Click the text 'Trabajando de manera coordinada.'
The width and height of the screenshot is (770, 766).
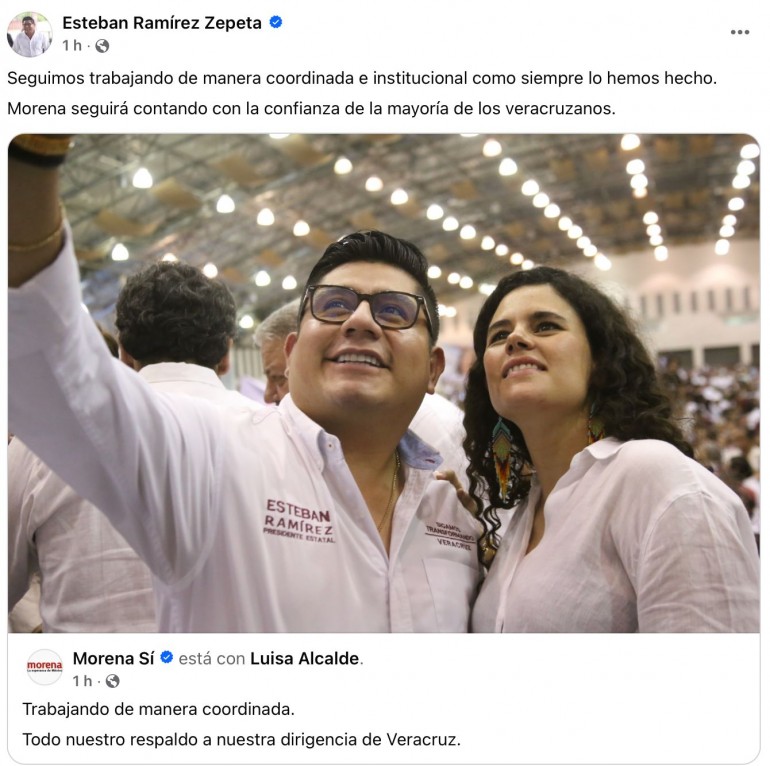coord(158,709)
